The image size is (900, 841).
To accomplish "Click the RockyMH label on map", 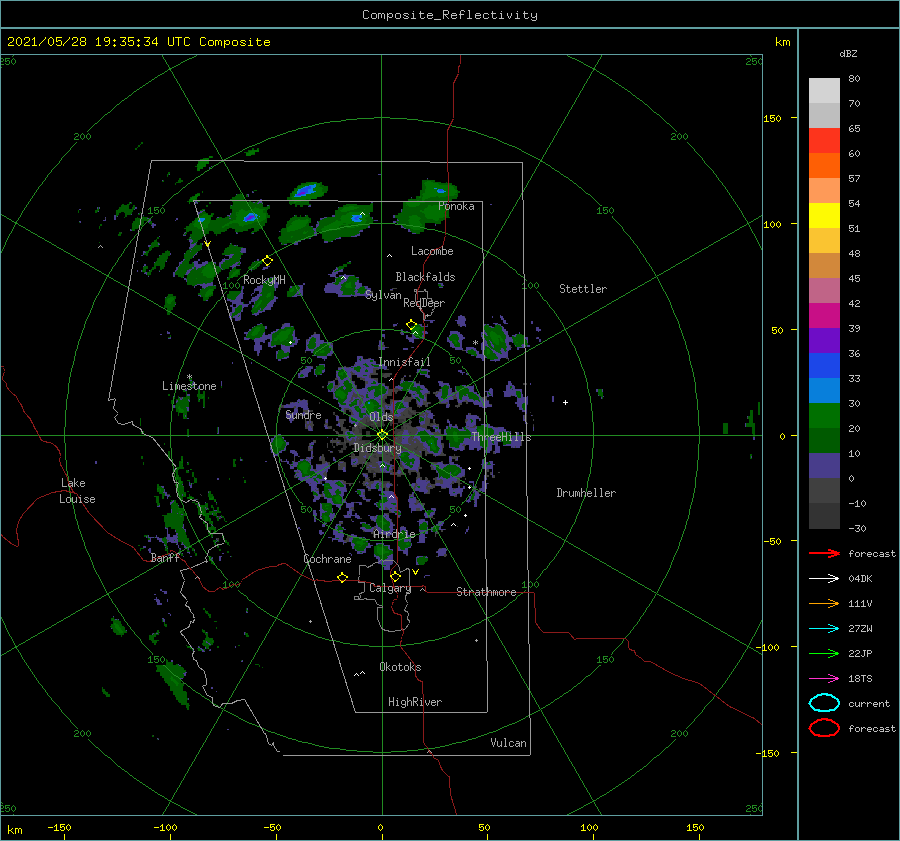I will click(264, 280).
